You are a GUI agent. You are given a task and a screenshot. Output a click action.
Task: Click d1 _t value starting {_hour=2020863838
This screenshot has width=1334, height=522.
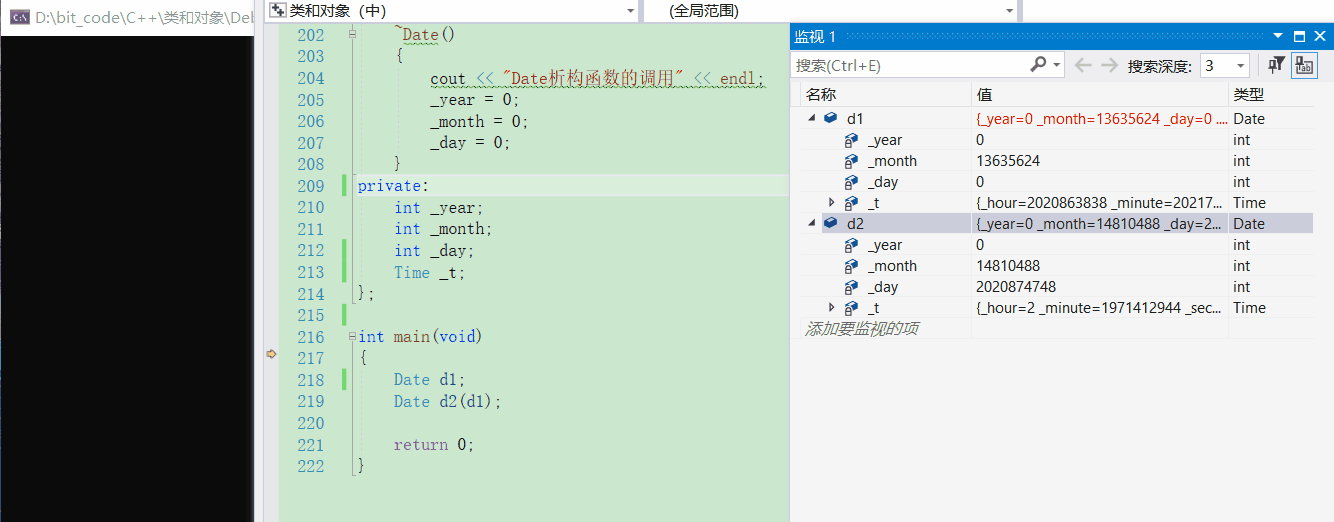tap(1101, 203)
